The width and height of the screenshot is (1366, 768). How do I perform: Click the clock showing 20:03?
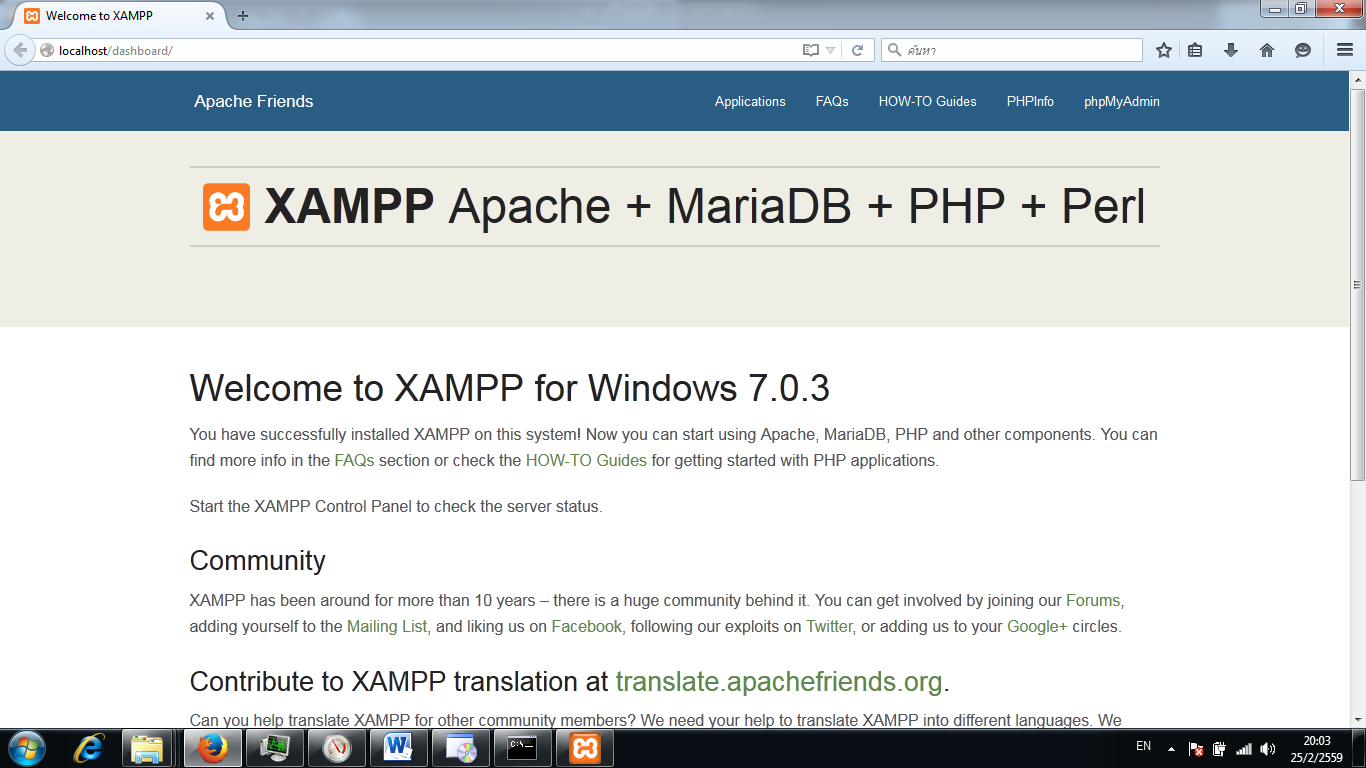(x=1317, y=741)
